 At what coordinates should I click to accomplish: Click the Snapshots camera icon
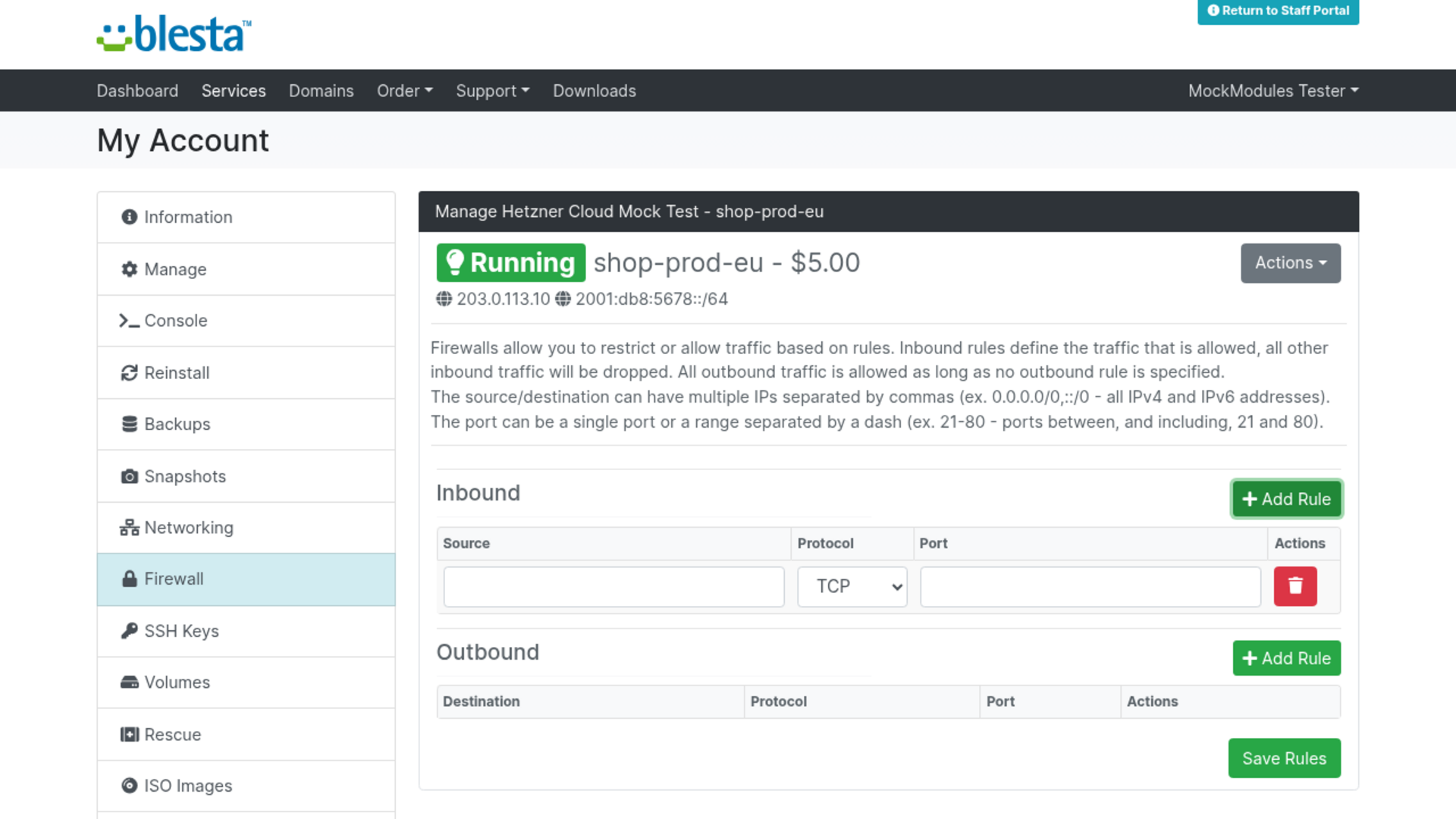coord(130,476)
